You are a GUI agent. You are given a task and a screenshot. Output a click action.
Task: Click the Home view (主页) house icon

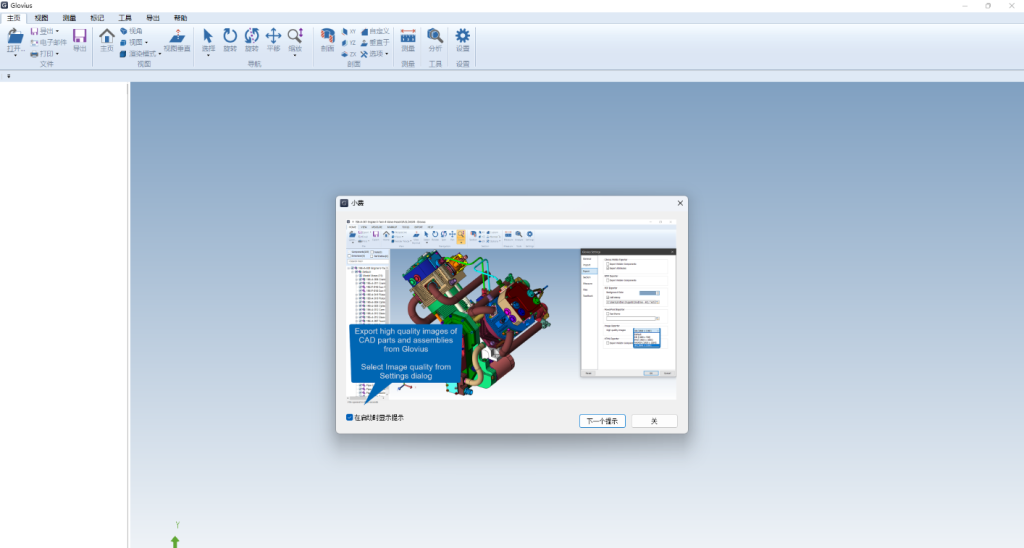tap(107, 37)
